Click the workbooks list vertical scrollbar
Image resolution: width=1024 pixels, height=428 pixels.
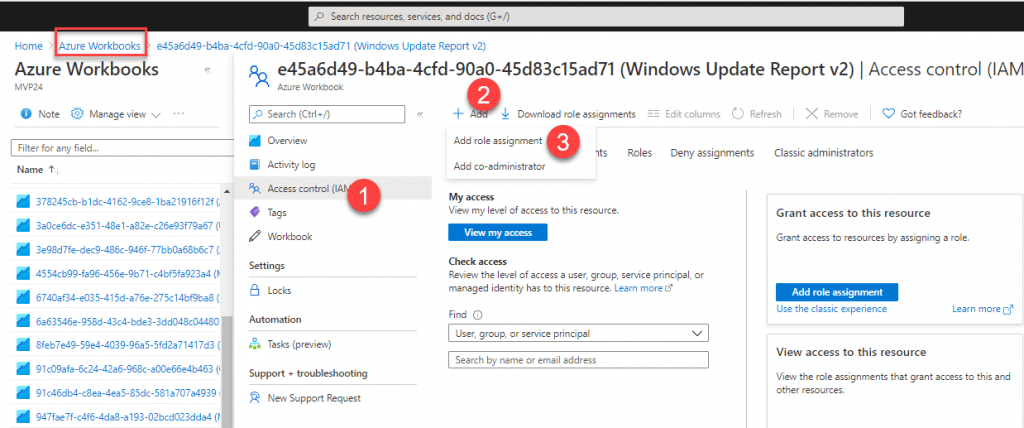coord(227,369)
